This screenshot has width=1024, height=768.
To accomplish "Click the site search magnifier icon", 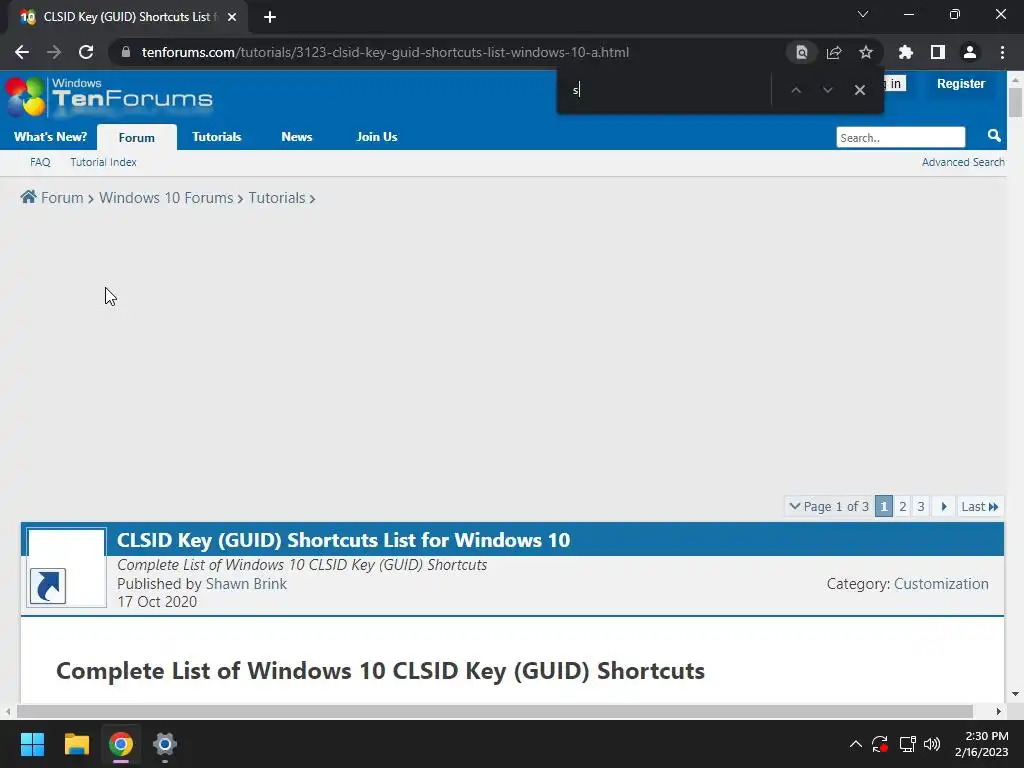I will [x=994, y=136].
